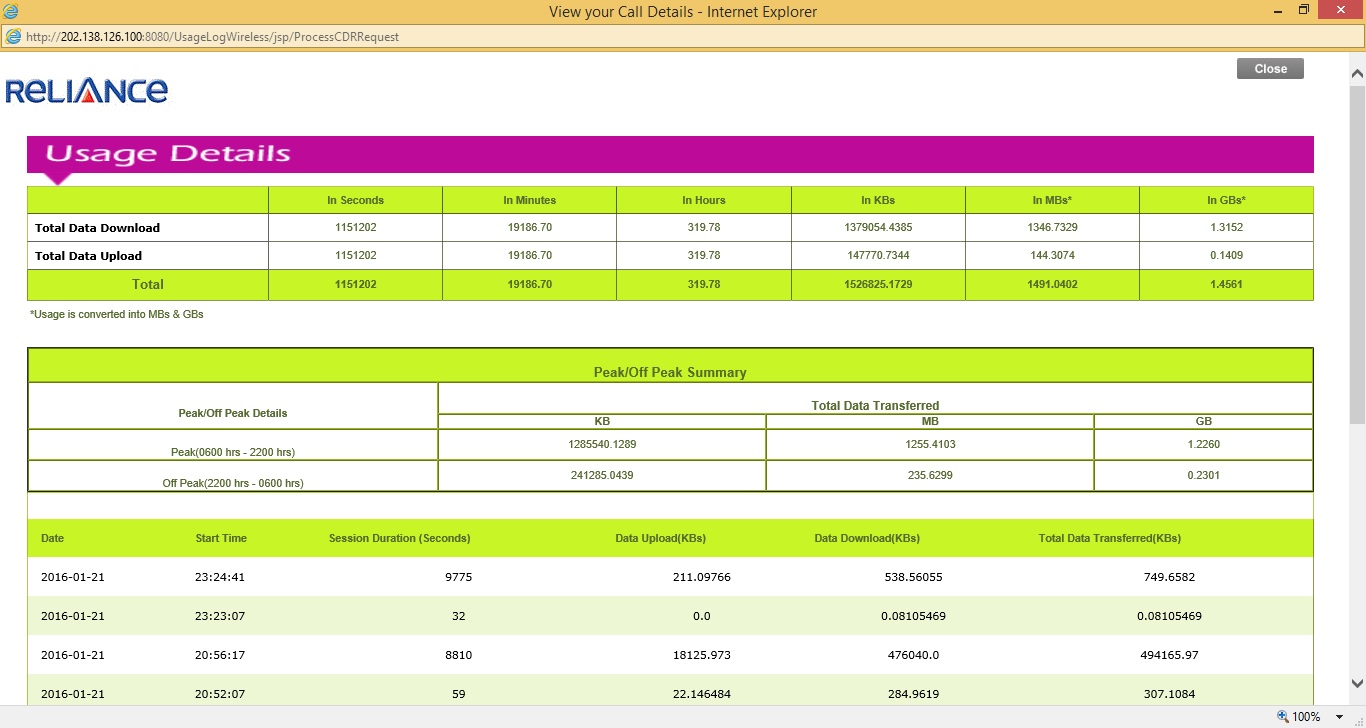1366x728 pixels.
Task: Select the Session Duration (Seconds) column header
Action: click(399, 538)
